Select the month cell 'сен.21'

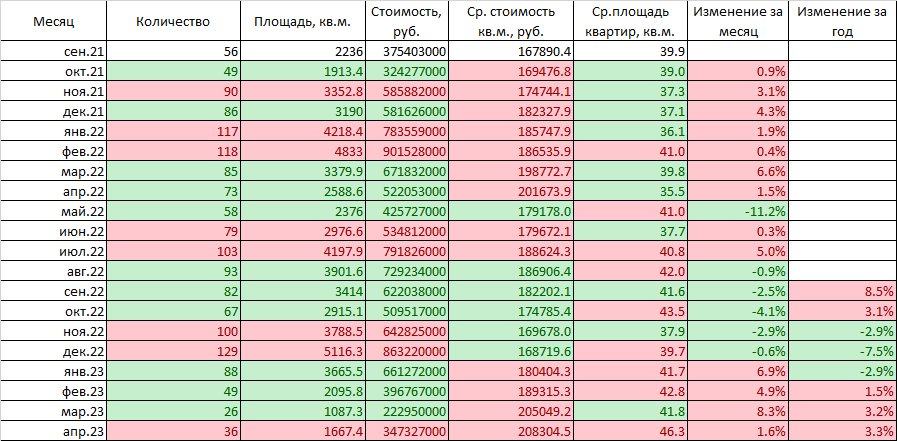pos(54,52)
